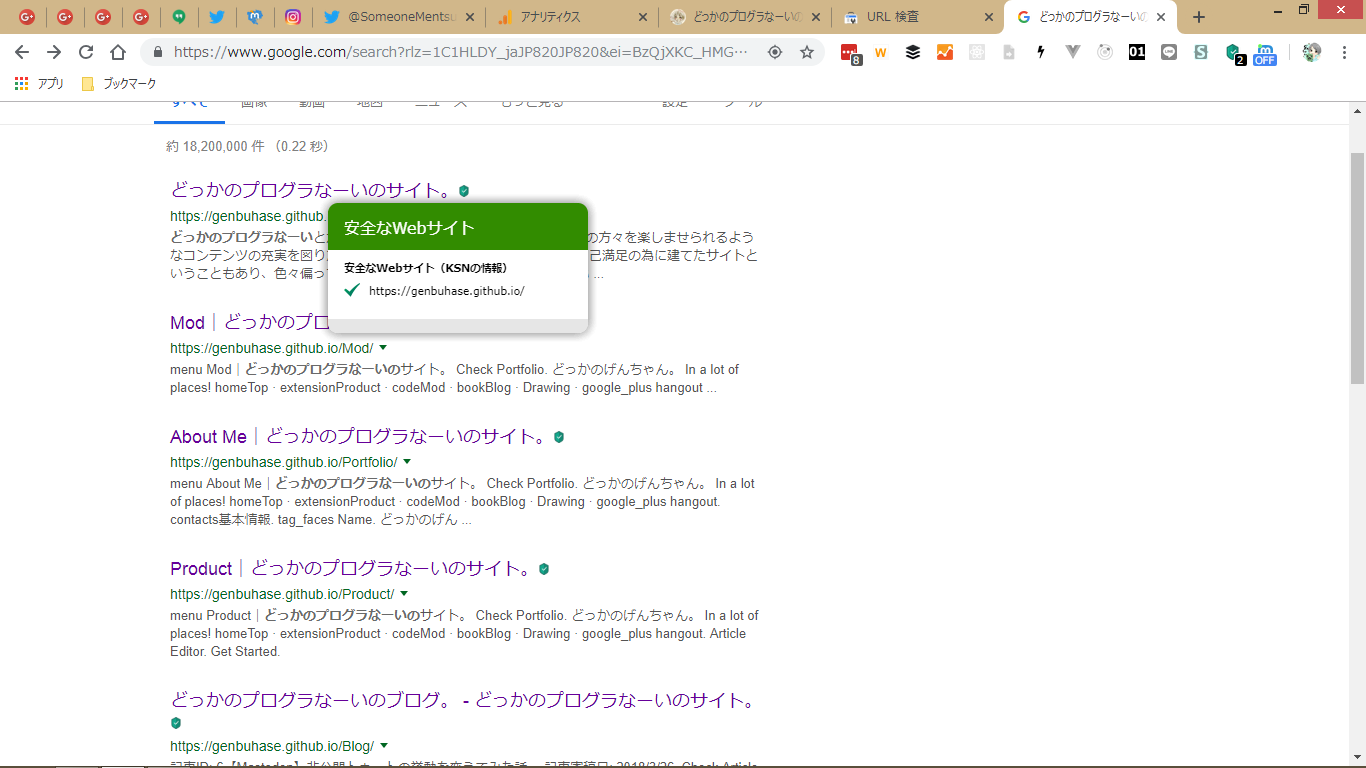Open the Product search result link
This screenshot has width=1366, height=768.
click(x=201, y=569)
